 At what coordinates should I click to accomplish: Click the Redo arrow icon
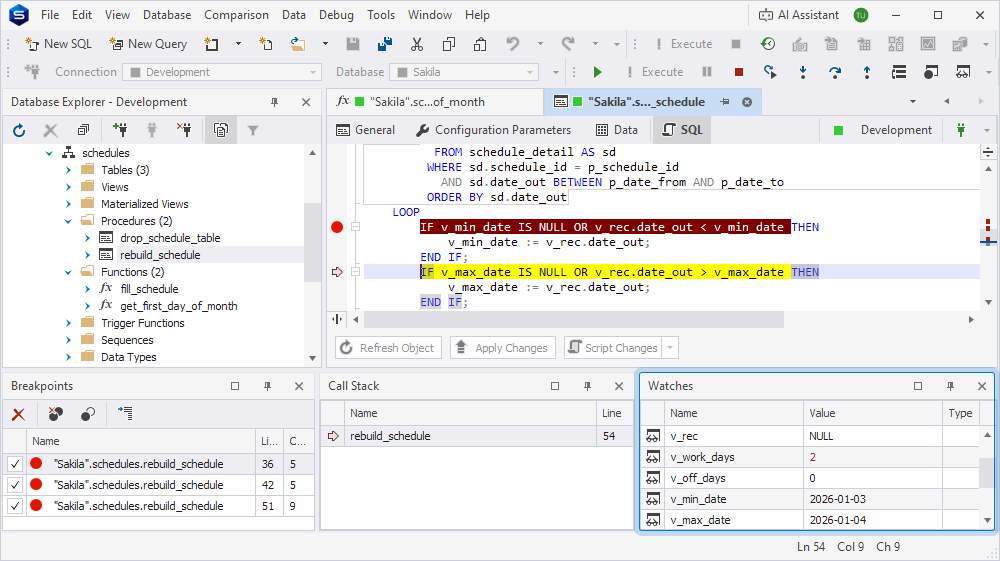tap(568, 44)
